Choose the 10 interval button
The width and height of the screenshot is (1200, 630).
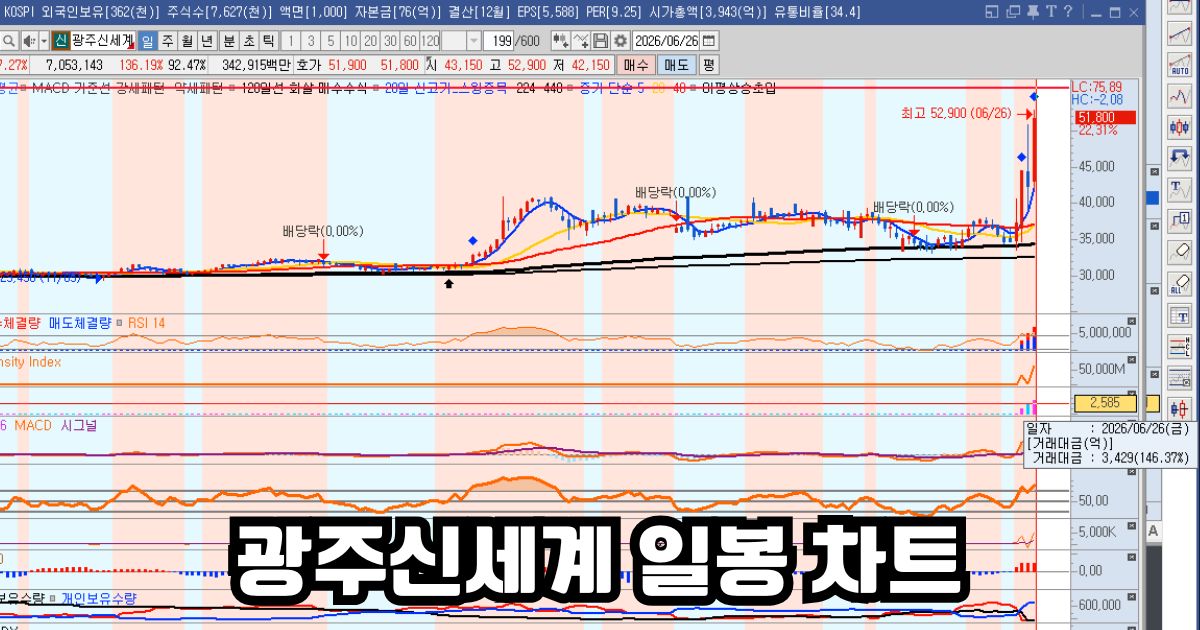[351, 40]
